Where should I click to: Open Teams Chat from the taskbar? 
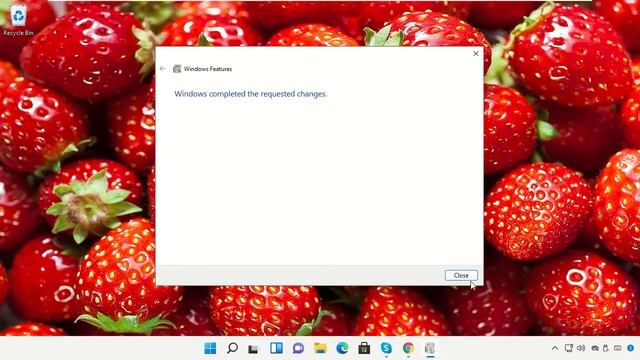pos(298,348)
